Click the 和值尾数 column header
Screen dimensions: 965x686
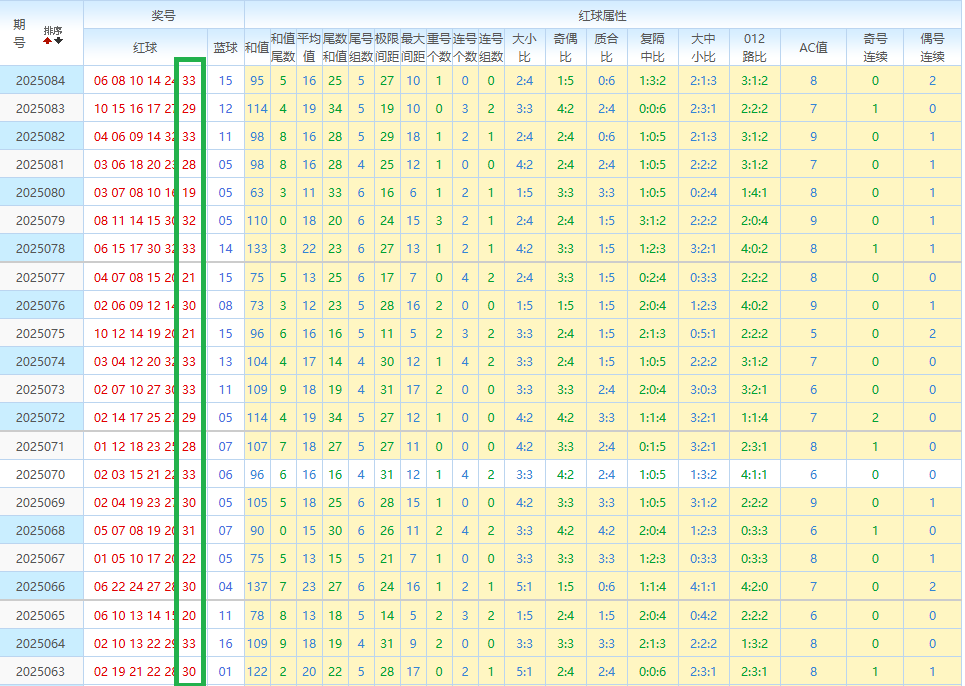click(x=282, y=47)
